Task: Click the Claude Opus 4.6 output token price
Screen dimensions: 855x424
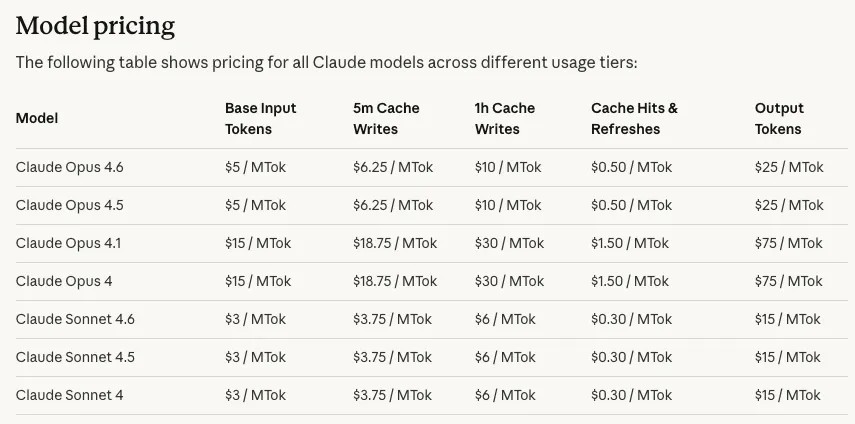Action: [789, 167]
